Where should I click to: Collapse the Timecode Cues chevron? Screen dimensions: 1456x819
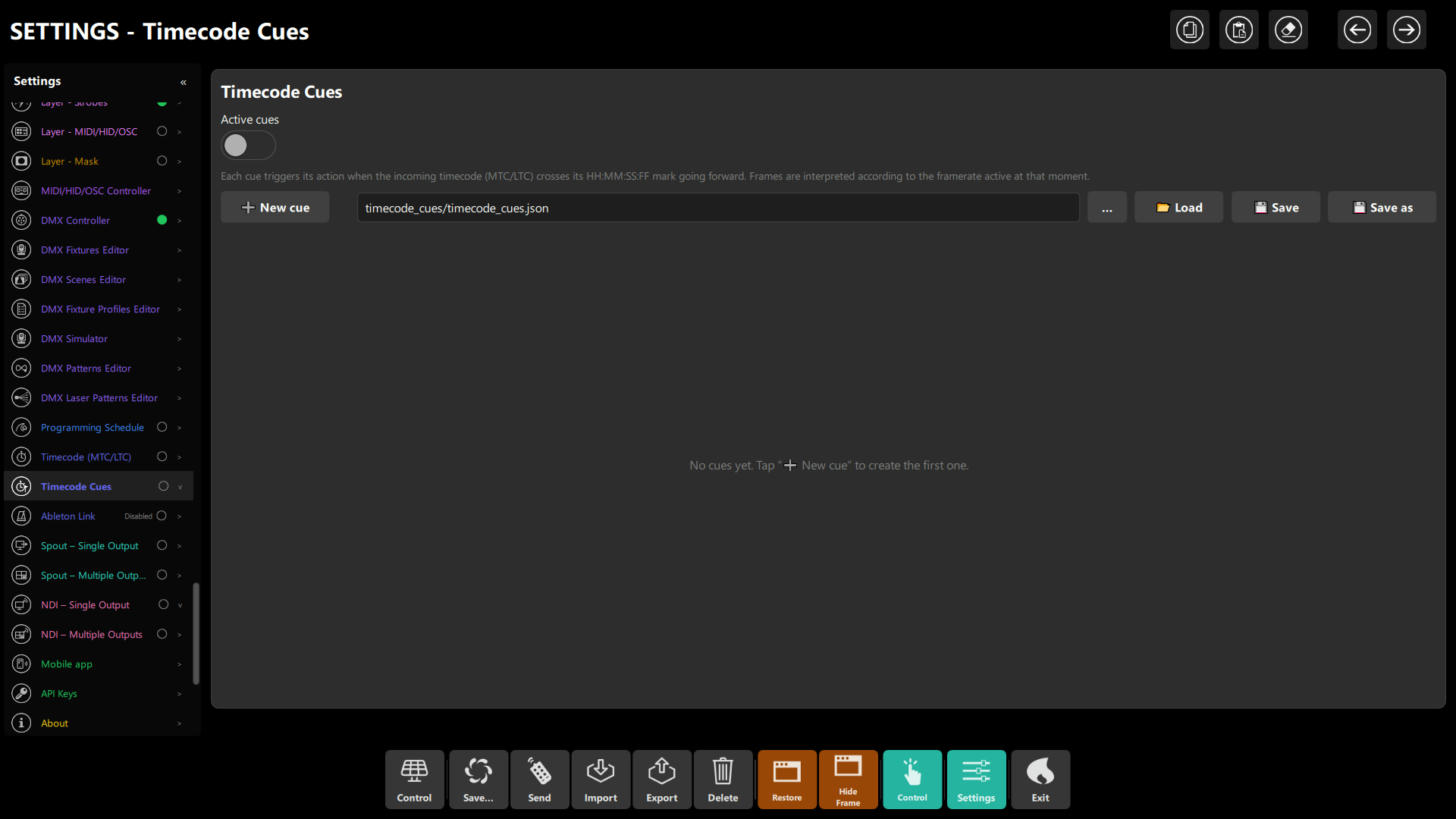[180, 487]
